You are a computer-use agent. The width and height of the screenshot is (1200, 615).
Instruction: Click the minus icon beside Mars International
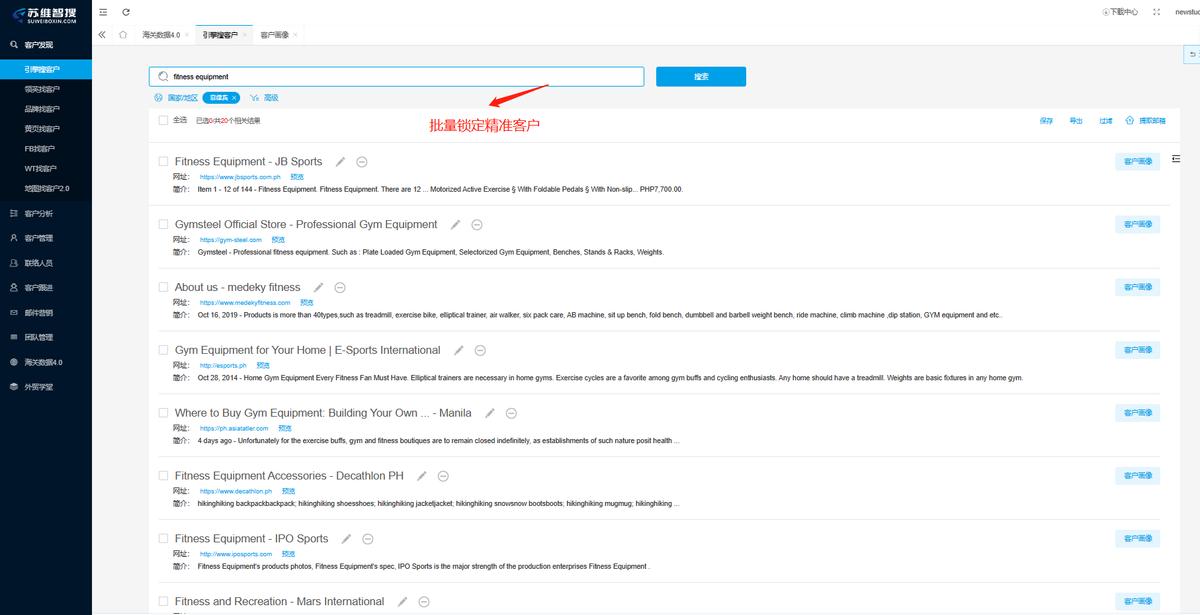pyautogui.click(x=423, y=601)
